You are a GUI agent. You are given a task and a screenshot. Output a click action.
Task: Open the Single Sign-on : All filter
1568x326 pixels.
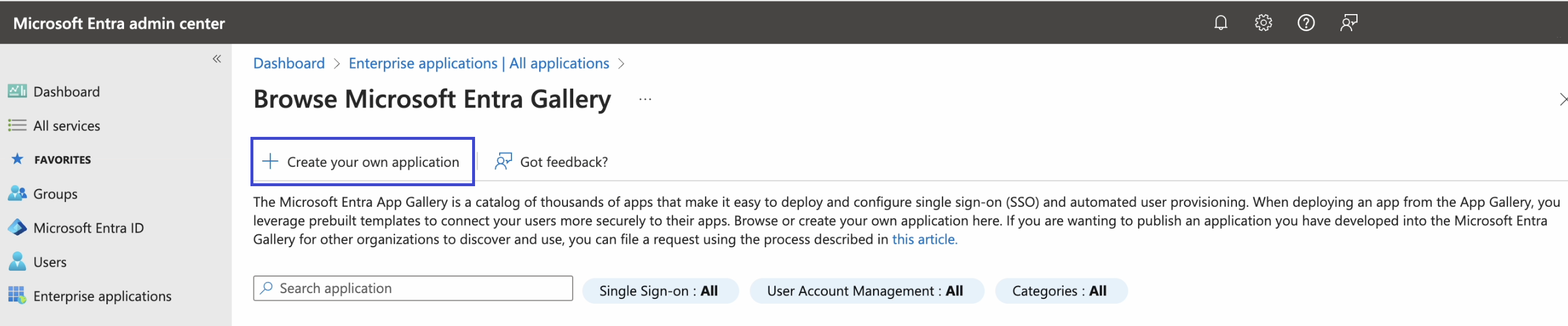point(660,291)
